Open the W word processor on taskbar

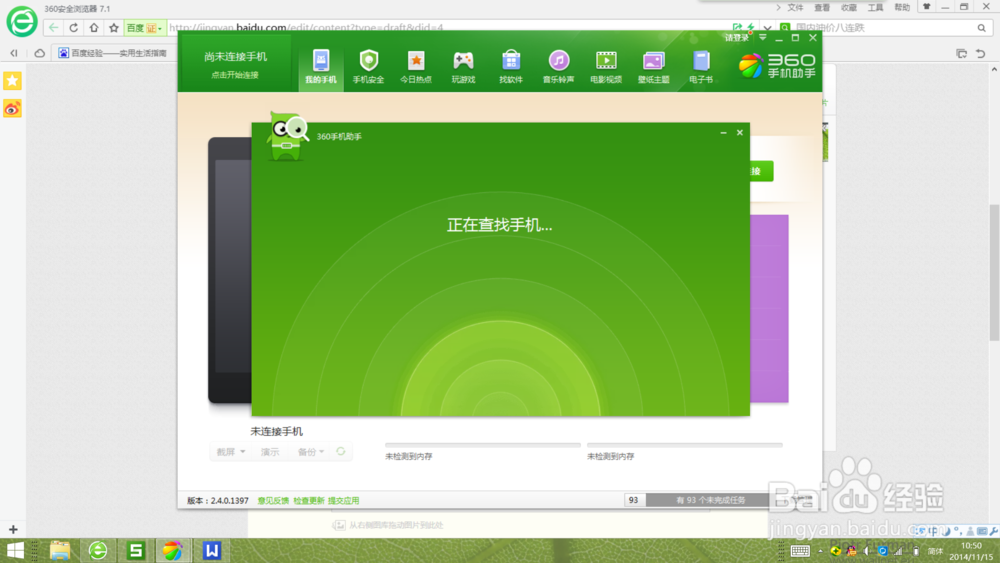[x=211, y=550]
